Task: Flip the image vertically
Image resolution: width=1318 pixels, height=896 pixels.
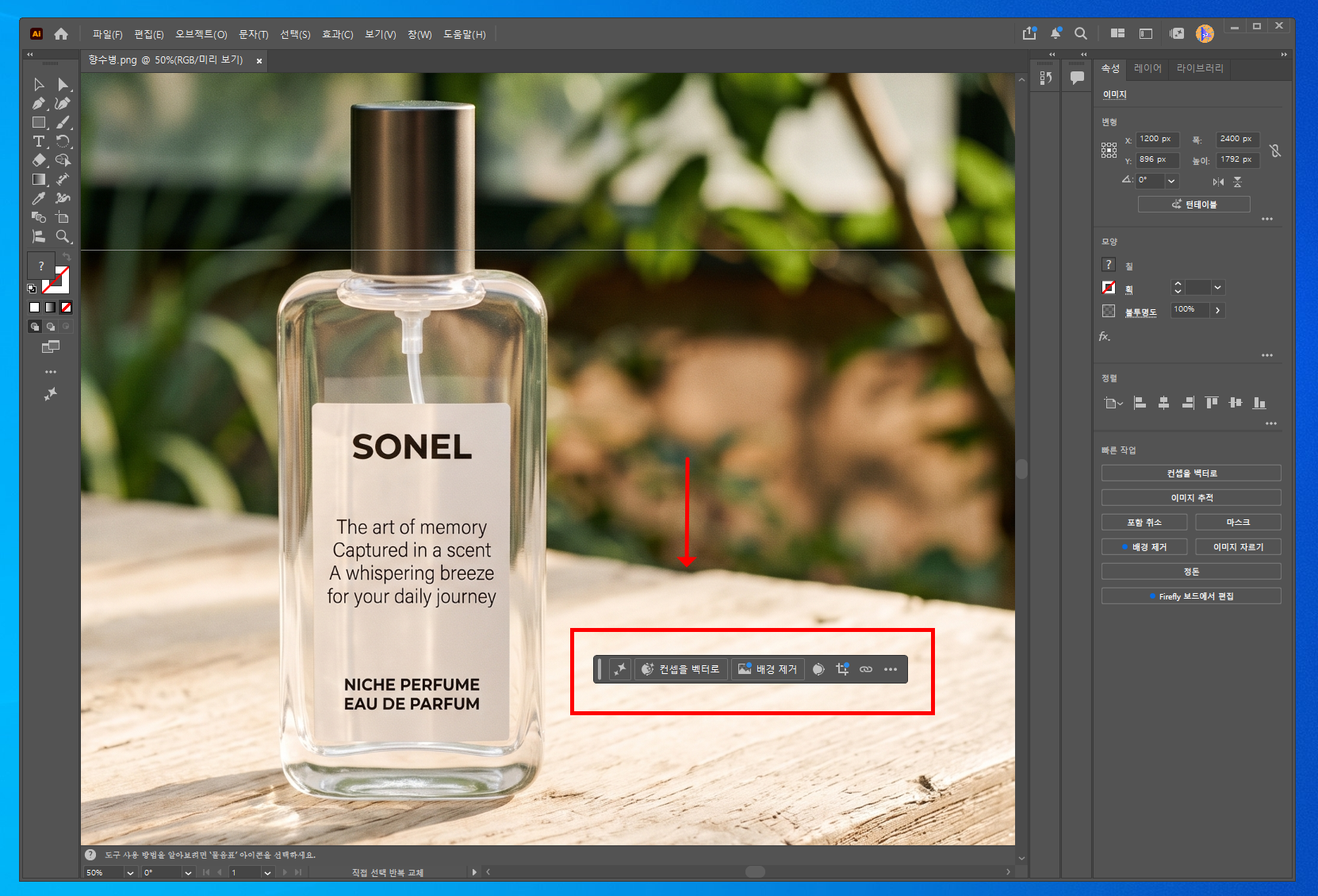Action: point(1237,182)
